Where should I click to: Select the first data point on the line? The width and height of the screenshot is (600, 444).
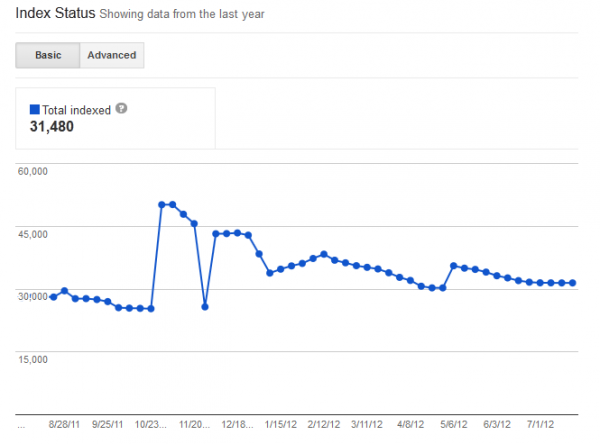point(54,297)
